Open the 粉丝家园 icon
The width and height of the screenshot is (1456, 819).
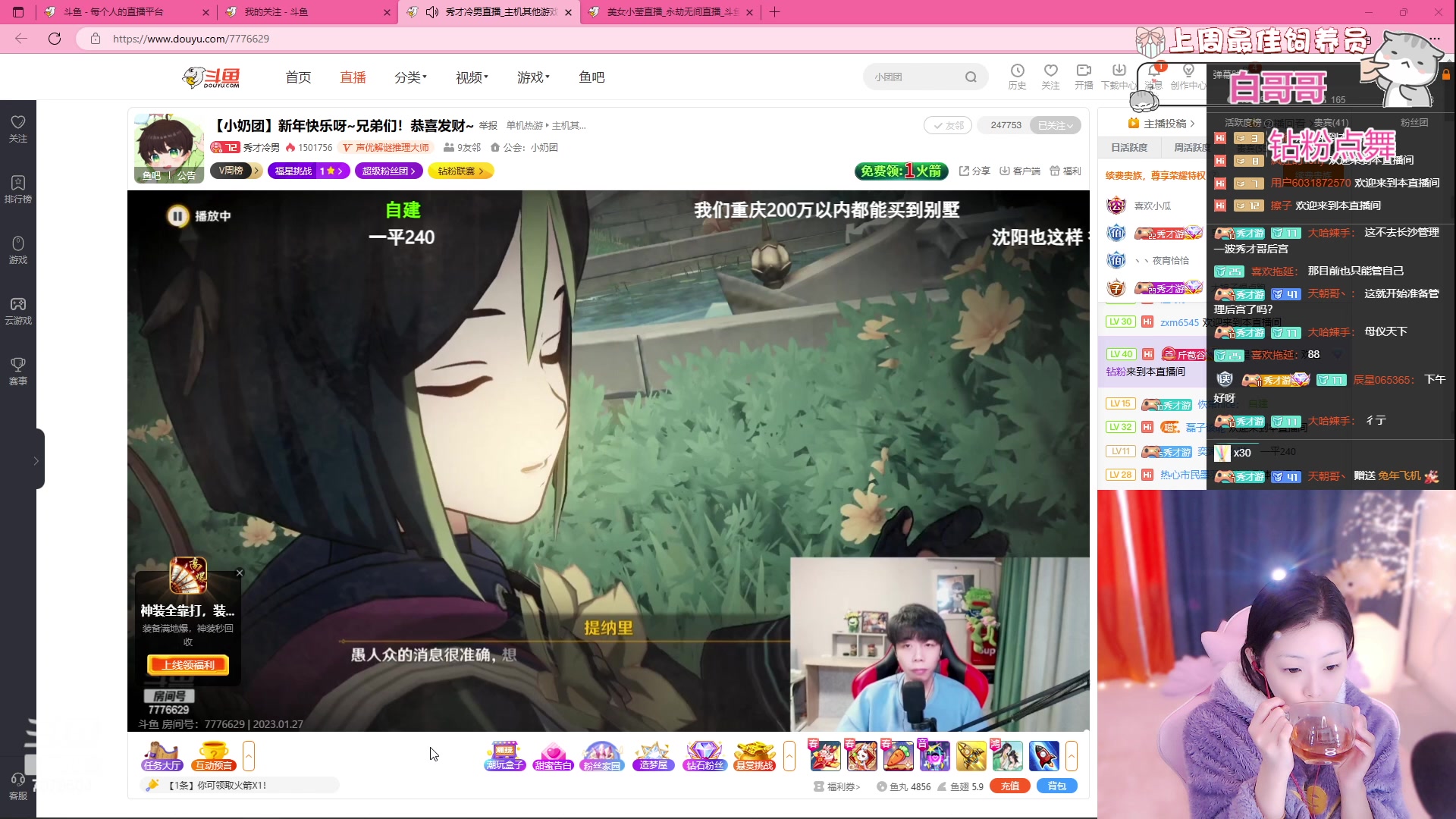click(601, 756)
